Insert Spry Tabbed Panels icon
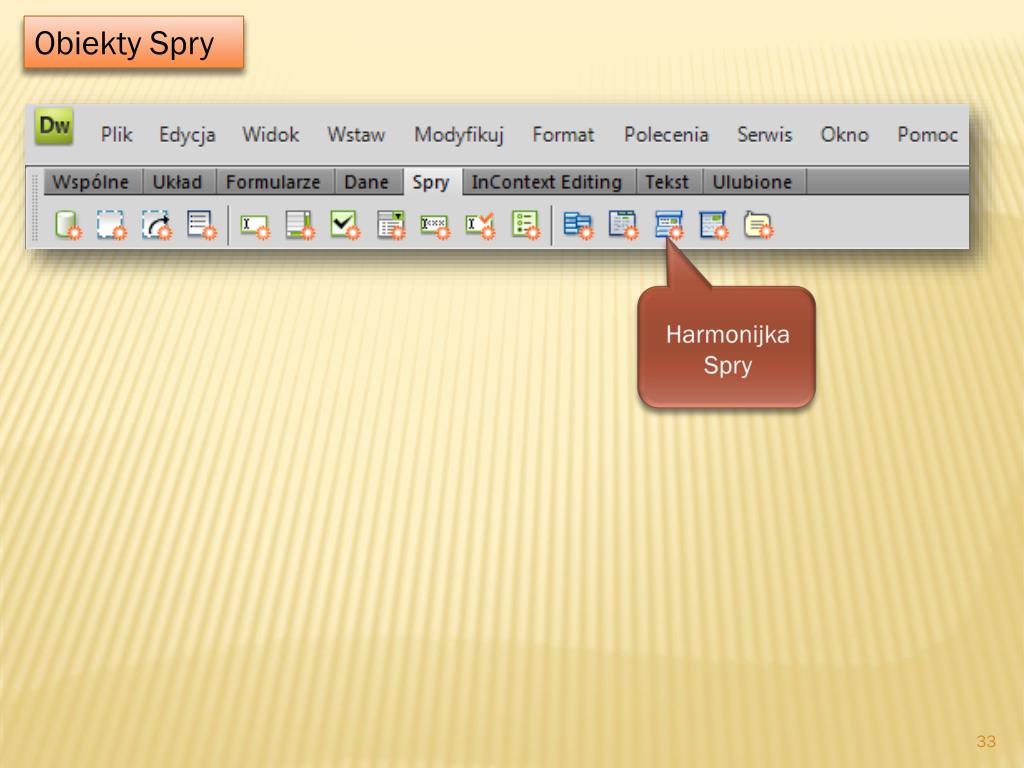 (623, 225)
